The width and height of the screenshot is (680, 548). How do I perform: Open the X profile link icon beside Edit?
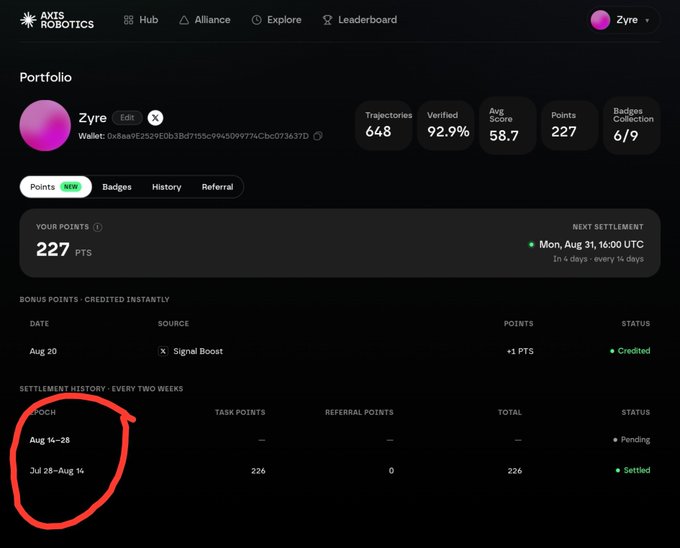[x=155, y=117]
